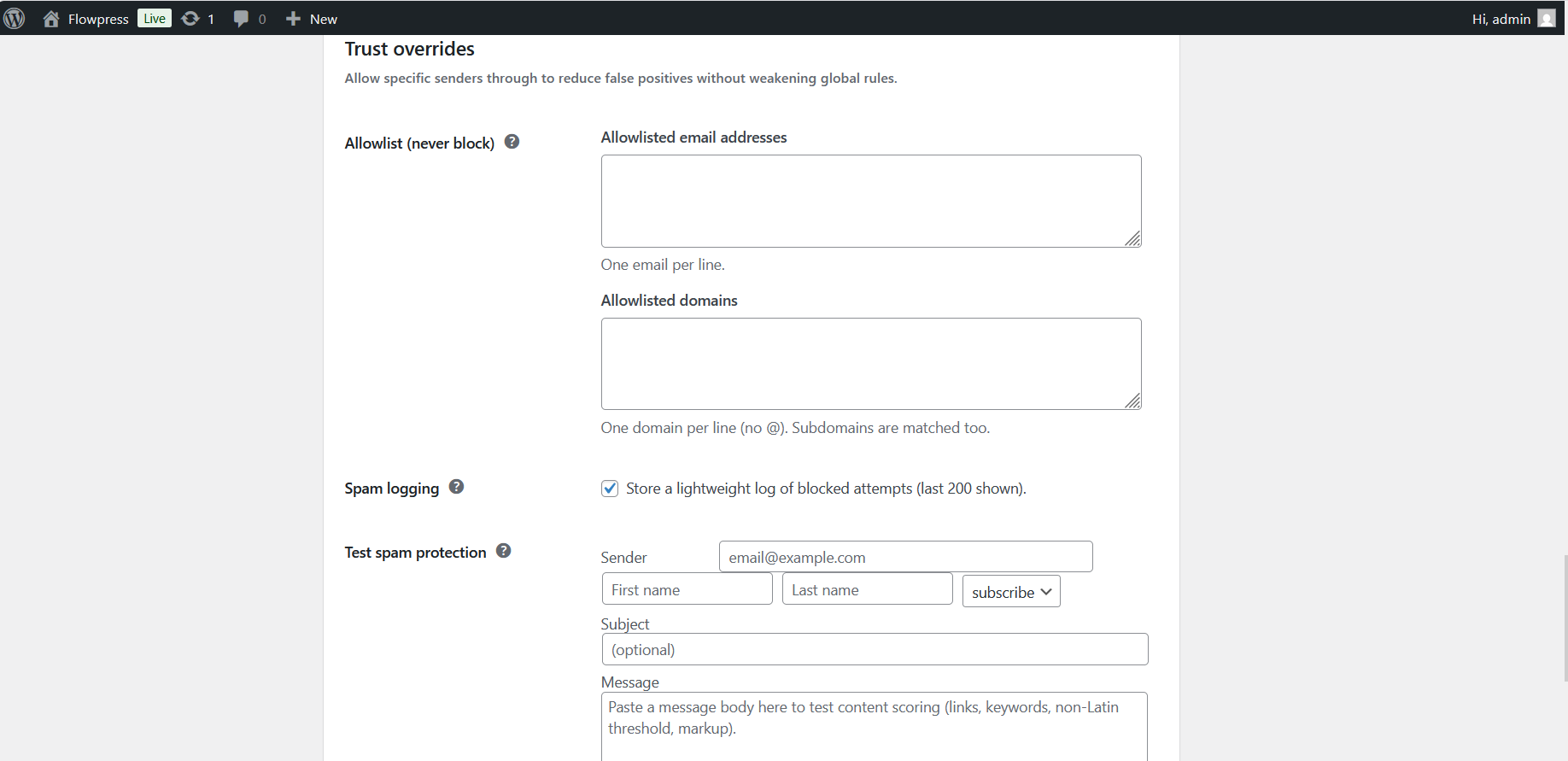The image size is (1568, 761).
Task: Focus the Subject (optional) field
Action: [x=875, y=649]
